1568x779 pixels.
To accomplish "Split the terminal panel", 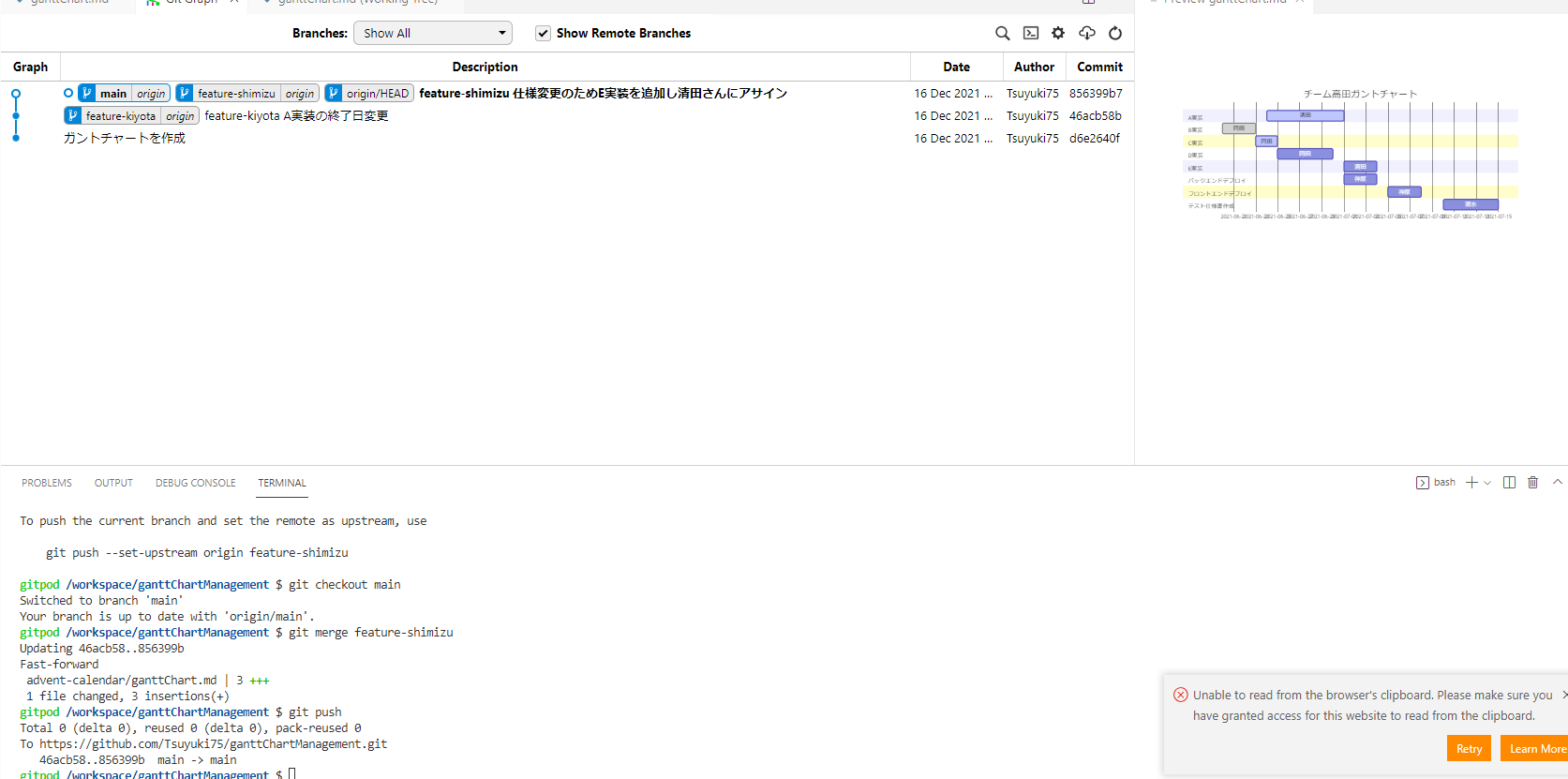I will point(1509,483).
